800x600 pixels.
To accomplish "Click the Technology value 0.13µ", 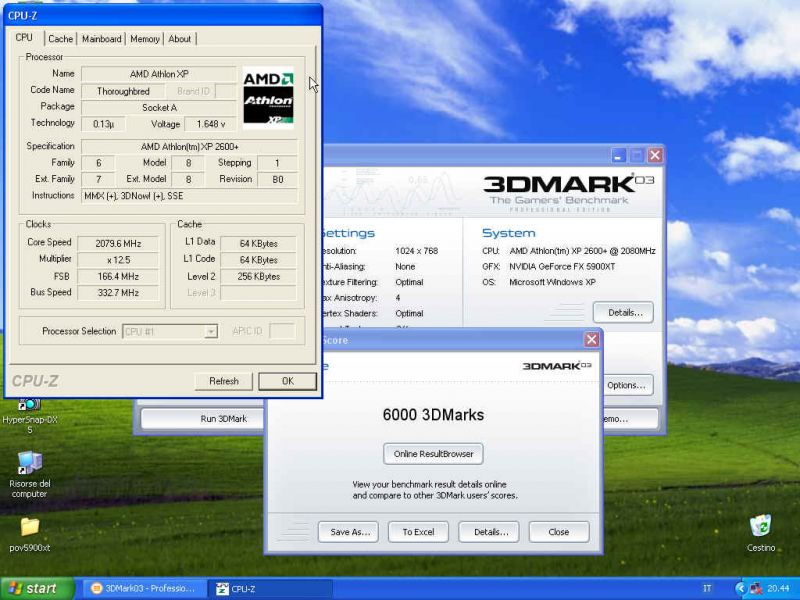I will [x=104, y=124].
